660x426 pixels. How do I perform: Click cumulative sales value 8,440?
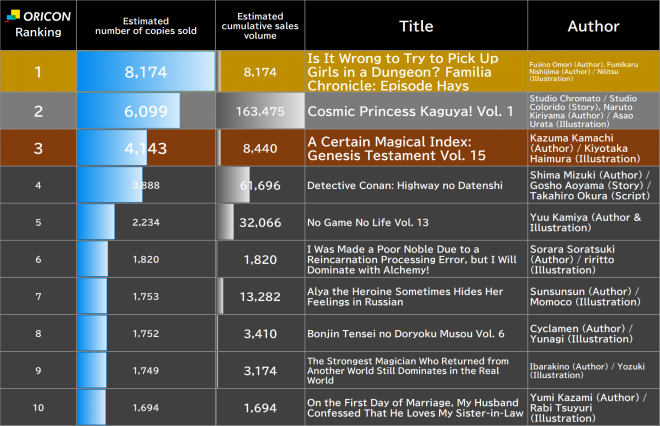point(260,148)
